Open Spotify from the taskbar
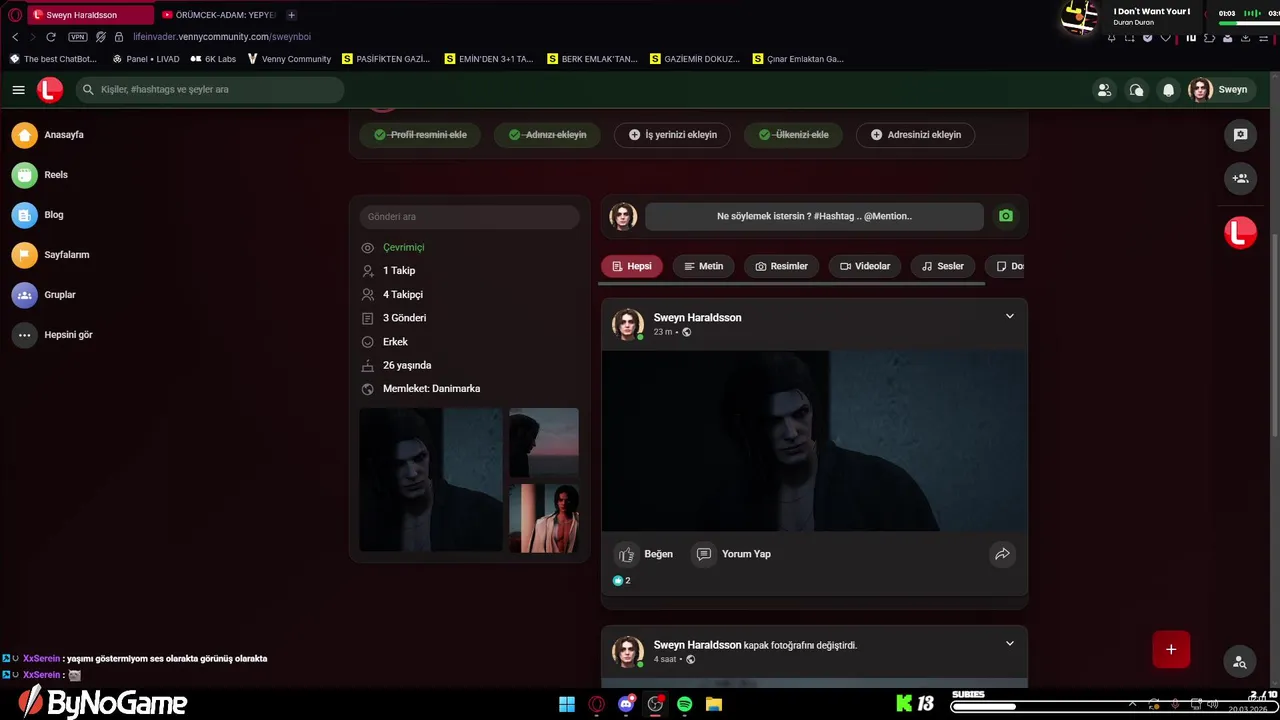This screenshot has width=1280, height=720. tap(684, 704)
